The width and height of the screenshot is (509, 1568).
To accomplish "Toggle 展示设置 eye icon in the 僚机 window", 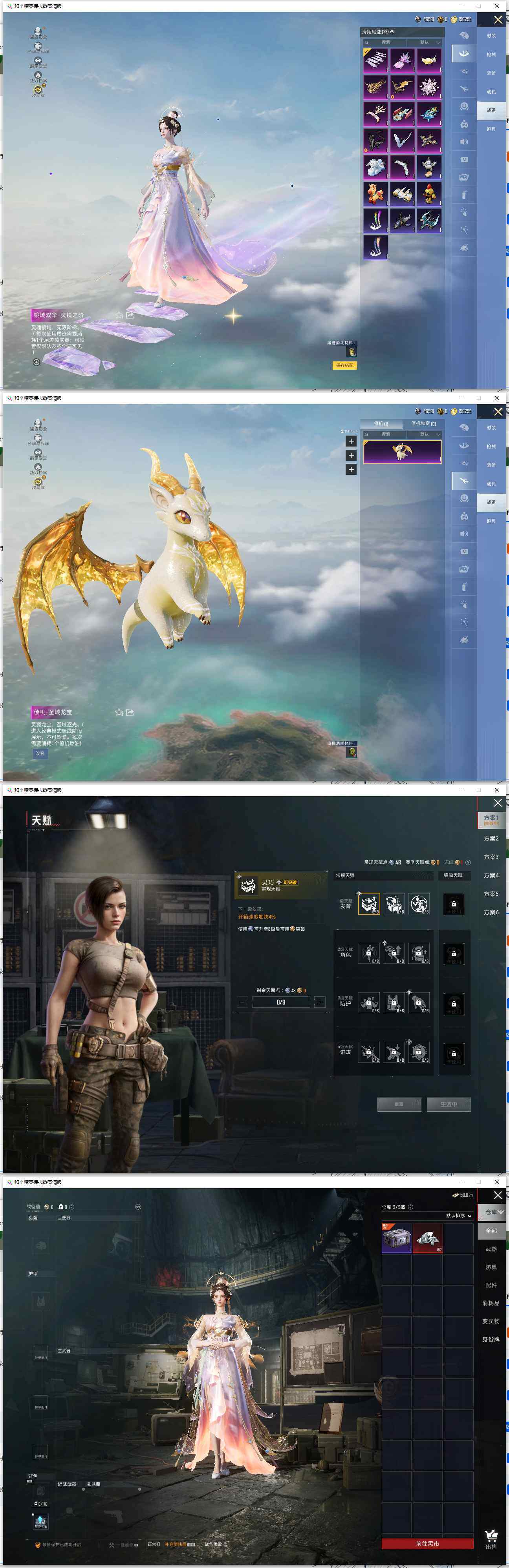I will tap(38, 452).
